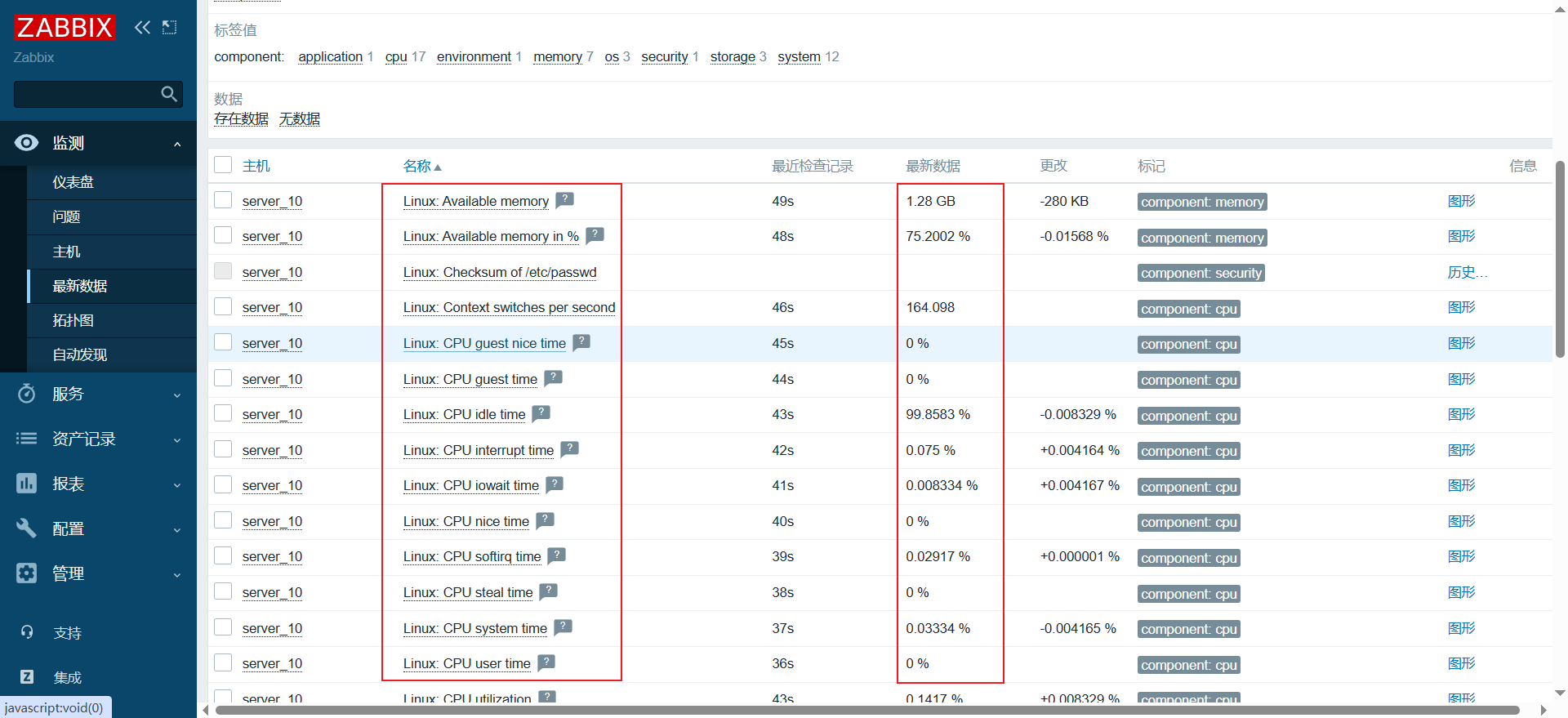This screenshot has width=1568, height=718.
Task: Select checkbox for CPU guest nice time row
Action: pos(223,342)
